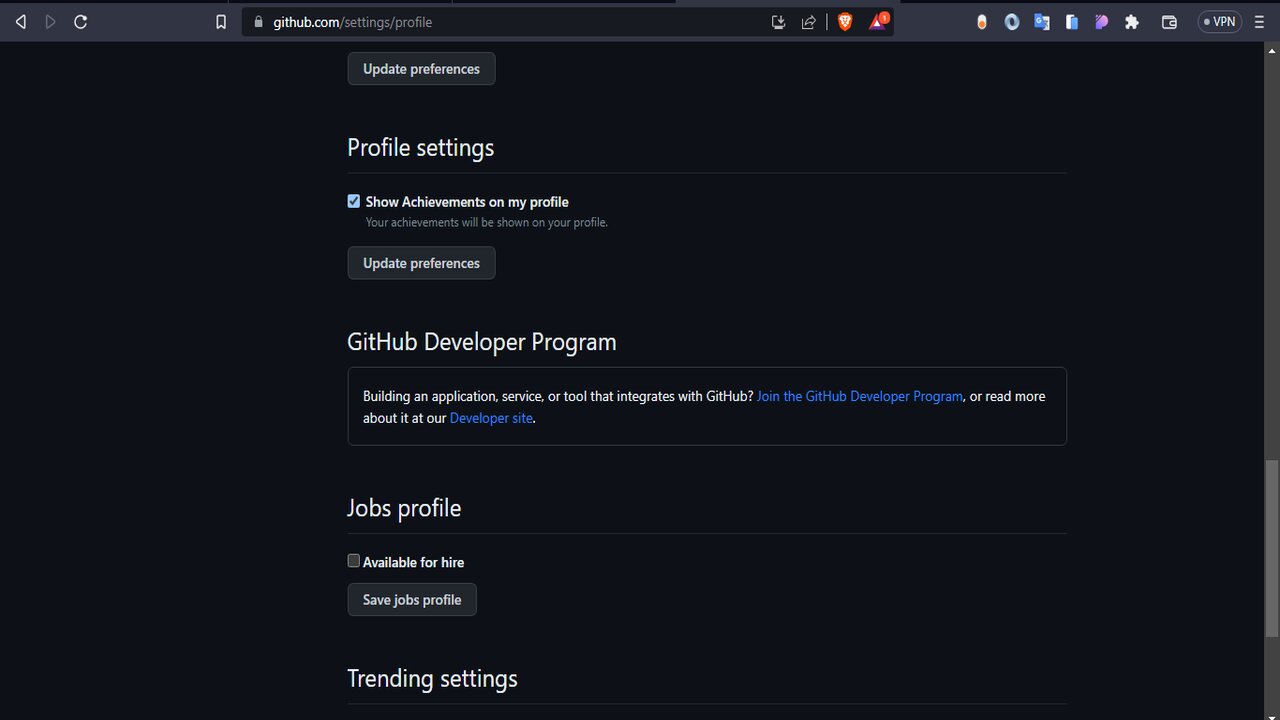Image resolution: width=1280 pixels, height=720 pixels.
Task: View site info via lock icon
Action: [x=258, y=22]
